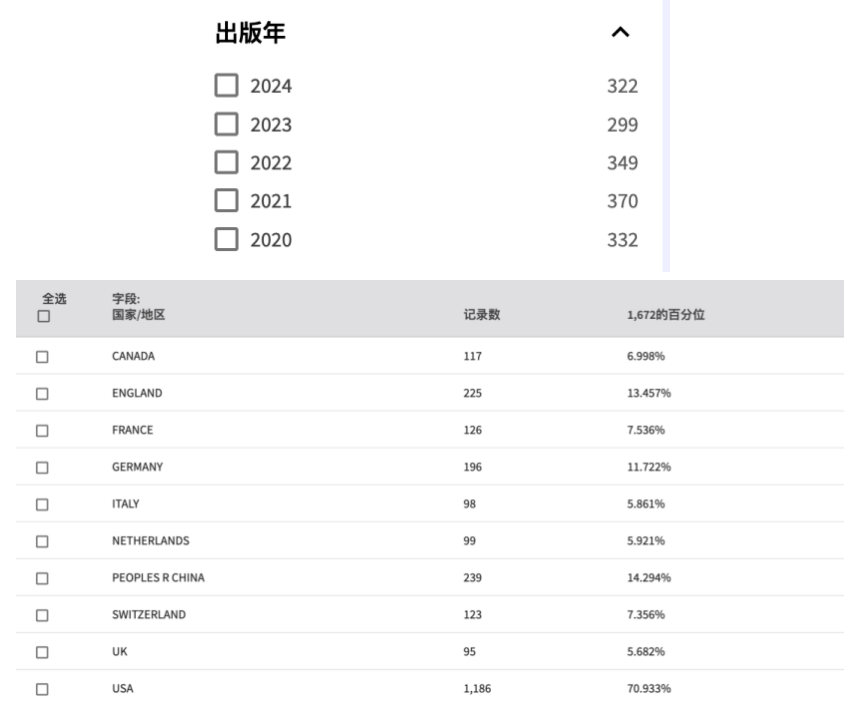The width and height of the screenshot is (866, 728).
Task: Check the ITALY row checkbox
Action: click(x=42, y=504)
